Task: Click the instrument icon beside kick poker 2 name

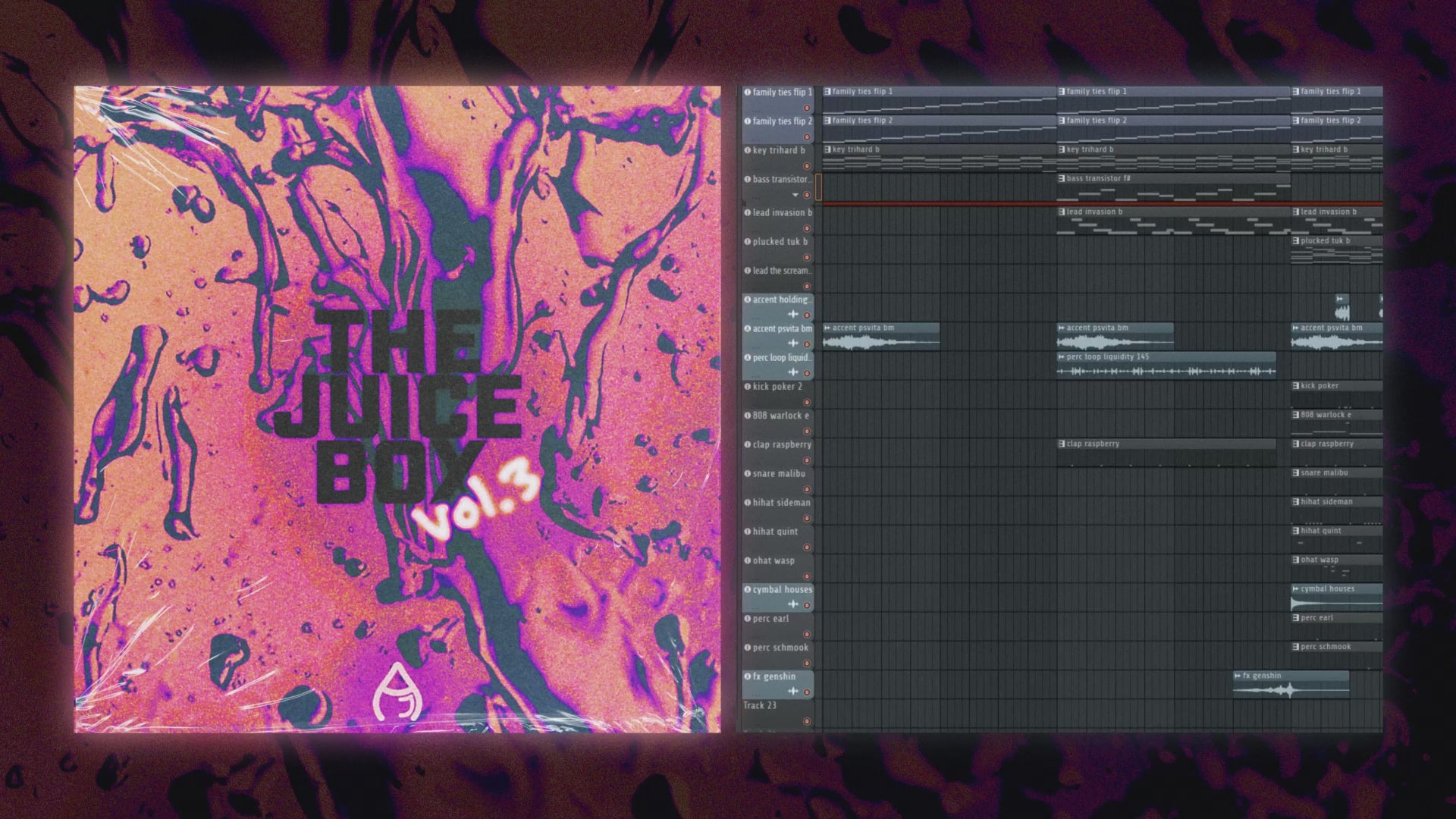Action: 747,387
